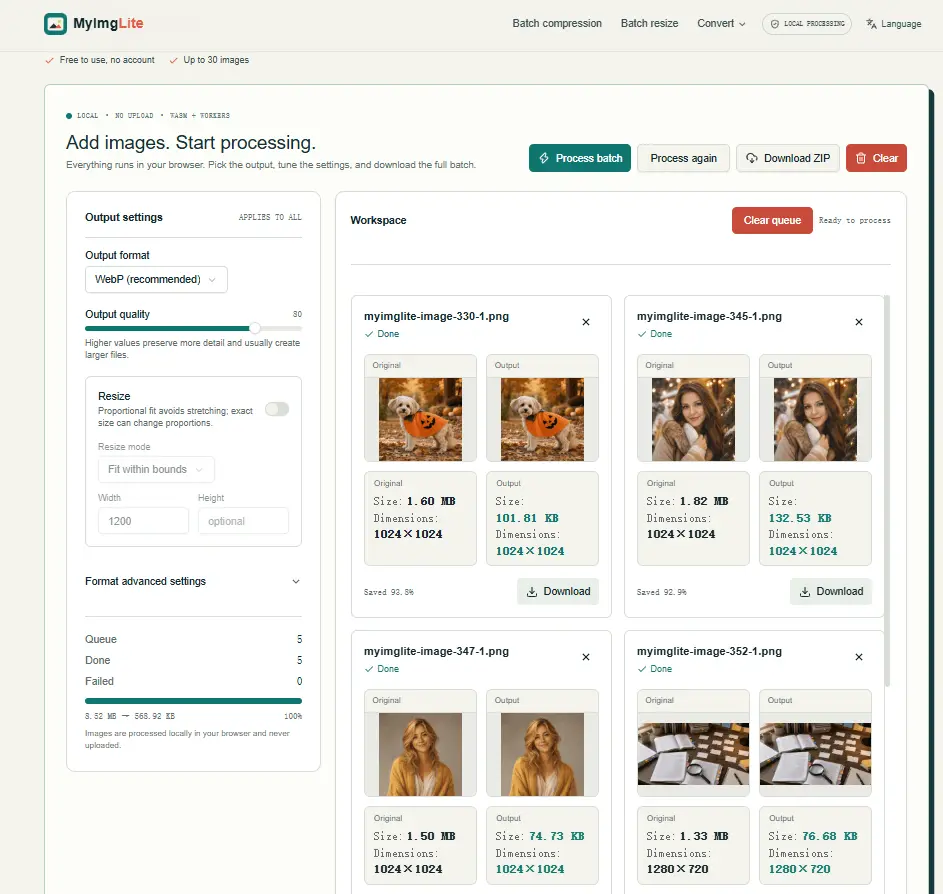The width and height of the screenshot is (943, 894).
Task: Click the red Clear button
Action: point(876,158)
